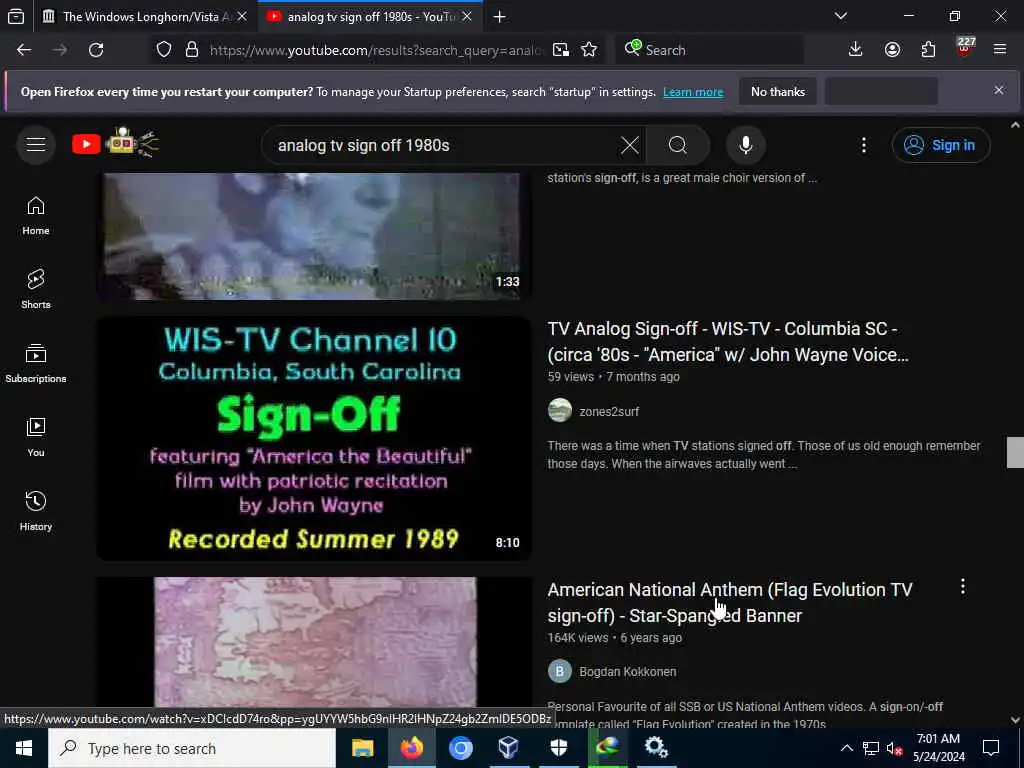Image resolution: width=1024 pixels, height=768 pixels.
Task: Open Windows Start menu
Action: point(24,748)
